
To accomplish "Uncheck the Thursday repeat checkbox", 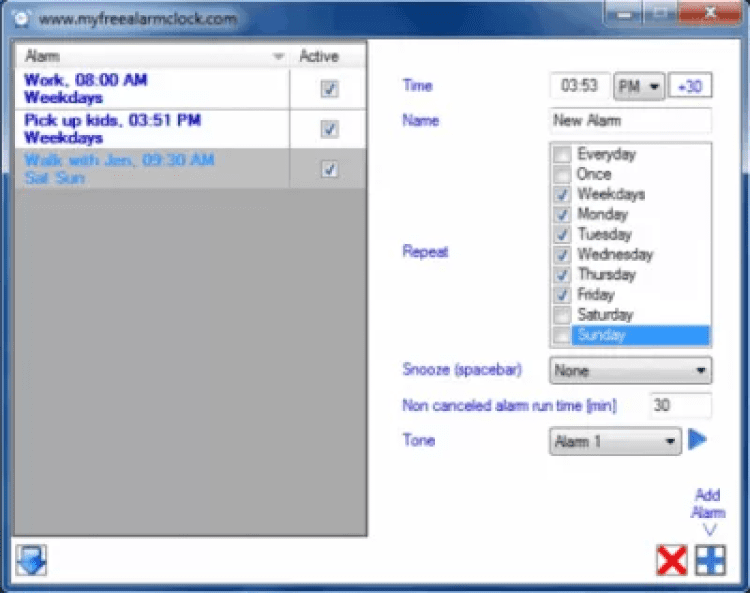I will [562, 275].
